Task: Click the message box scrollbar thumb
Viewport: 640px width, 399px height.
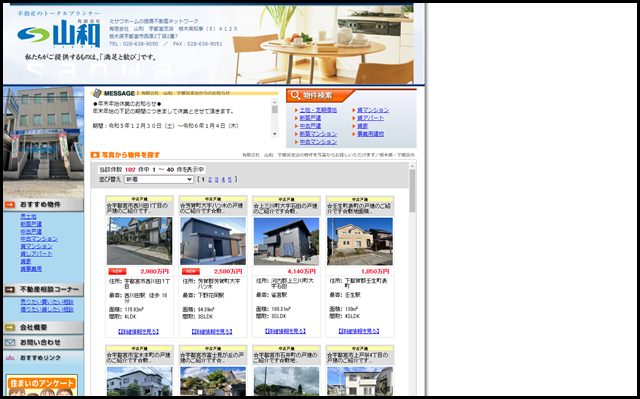Action: [275, 110]
